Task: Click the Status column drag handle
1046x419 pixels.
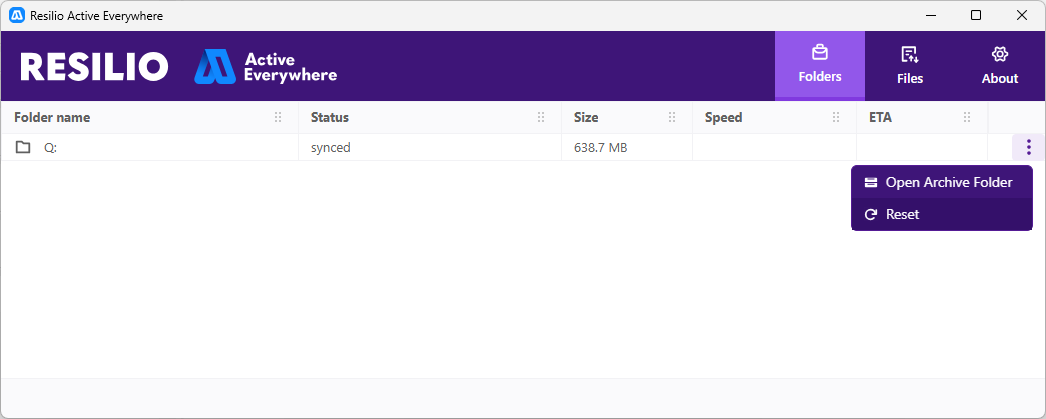Action: 541,117
